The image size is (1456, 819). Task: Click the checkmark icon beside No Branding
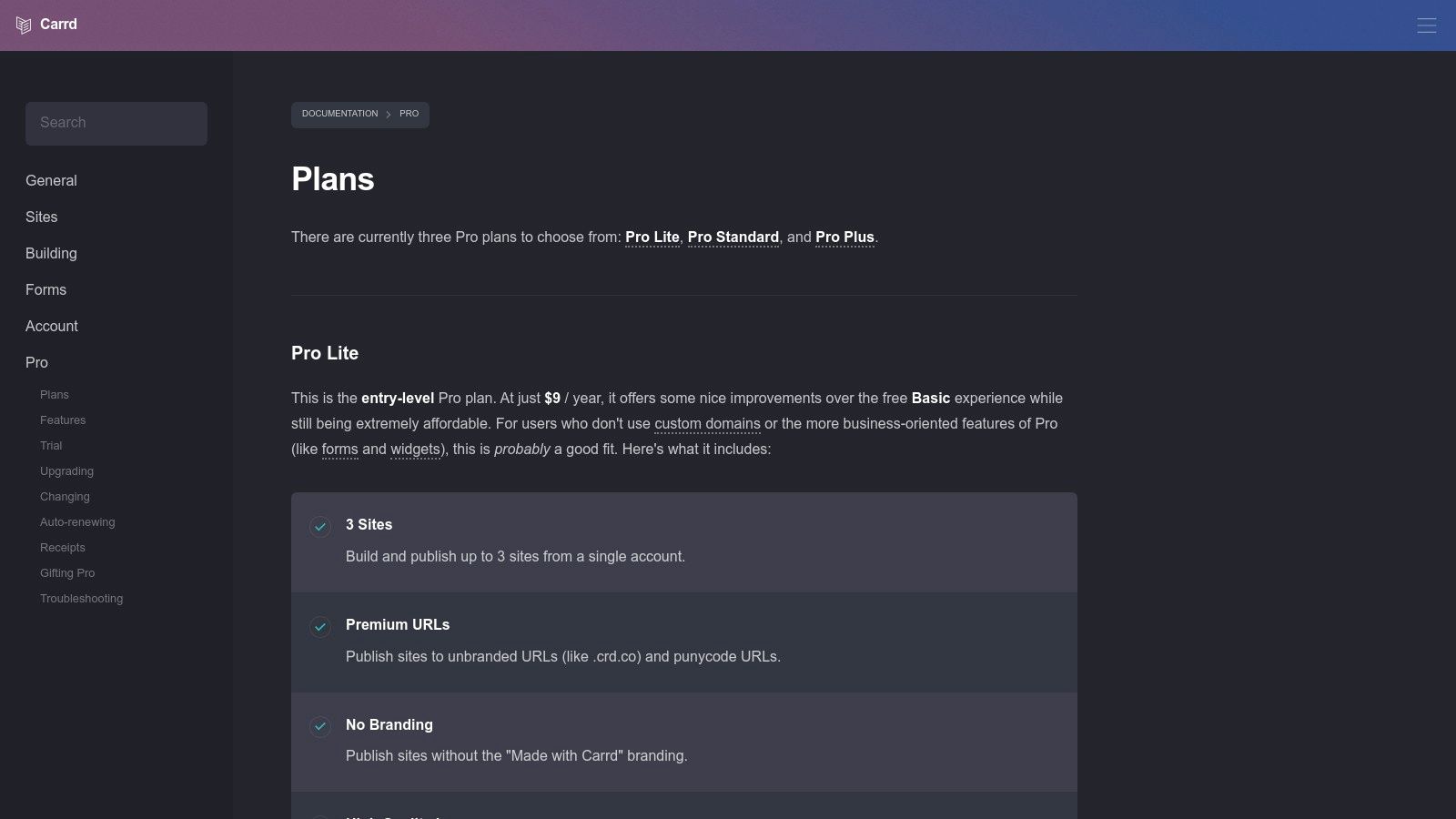pyautogui.click(x=319, y=726)
